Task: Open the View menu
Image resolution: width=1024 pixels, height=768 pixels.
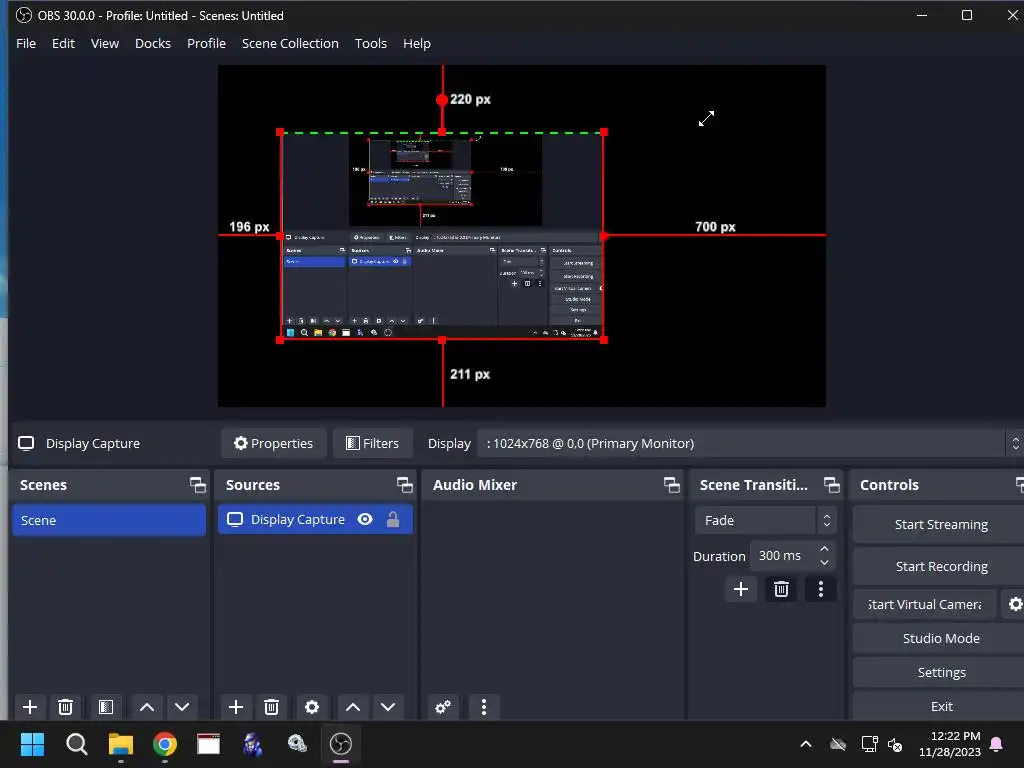Action: coord(104,43)
